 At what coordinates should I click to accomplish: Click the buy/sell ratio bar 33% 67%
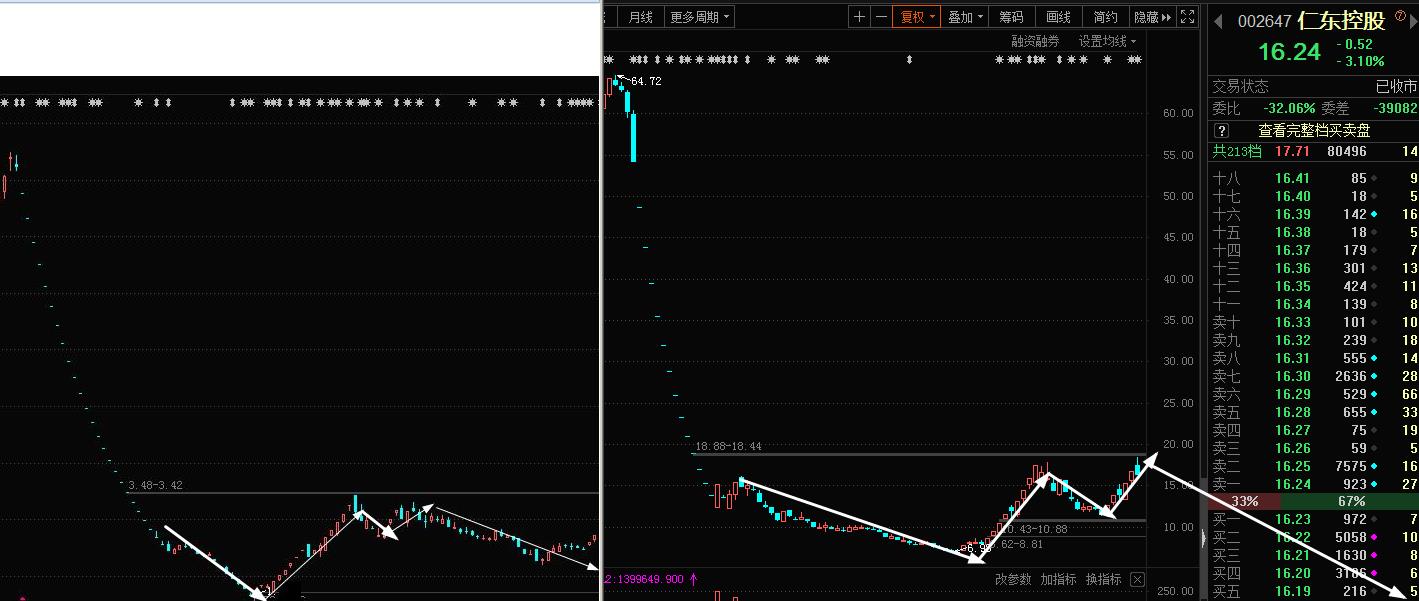pos(1314,500)
